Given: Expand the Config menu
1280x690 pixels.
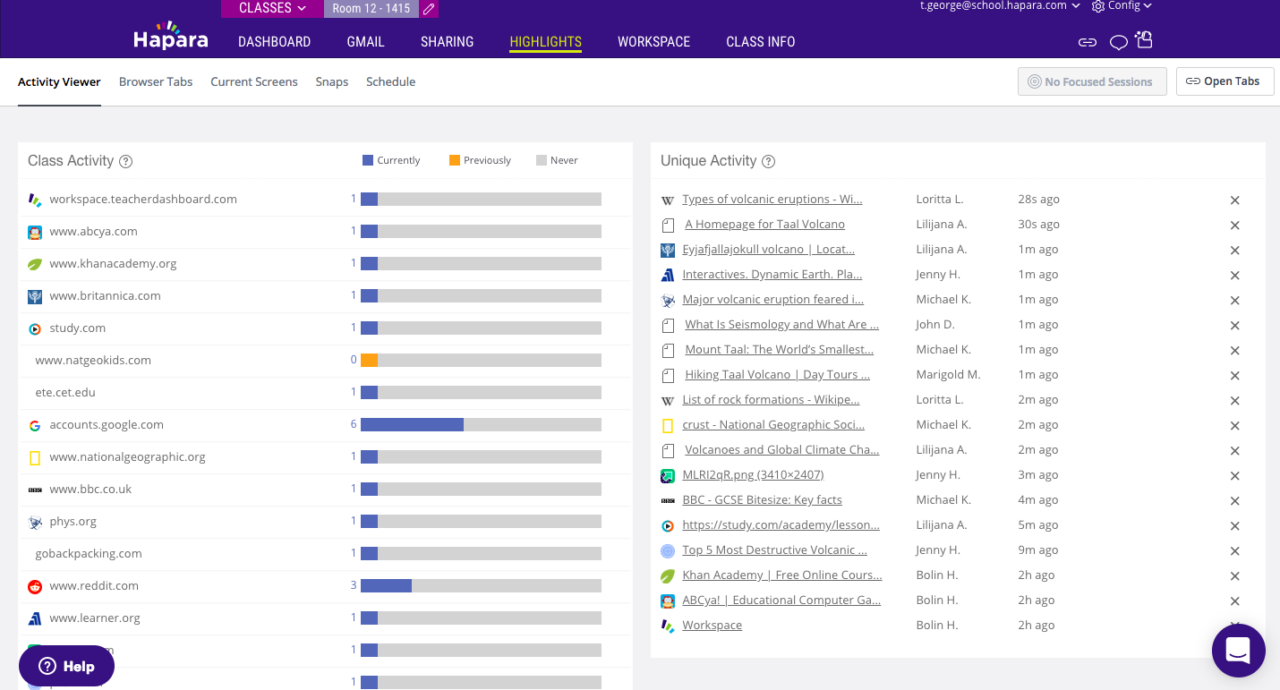Looking at the screenshot, I should click(x=1122, y=6).
